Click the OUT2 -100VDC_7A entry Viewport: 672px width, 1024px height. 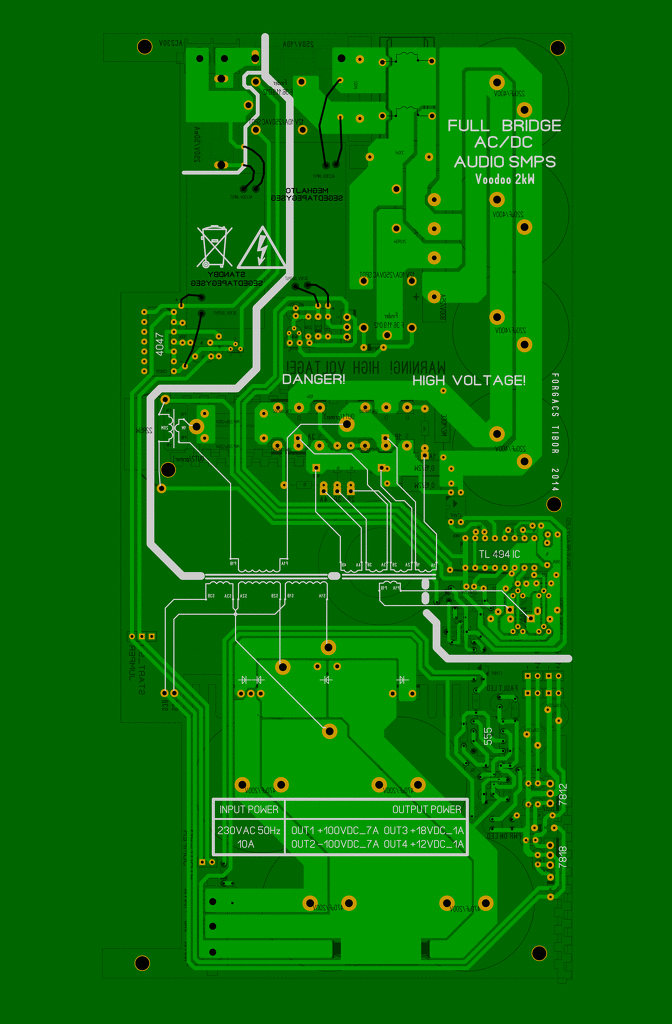click(x=335, y=844)
